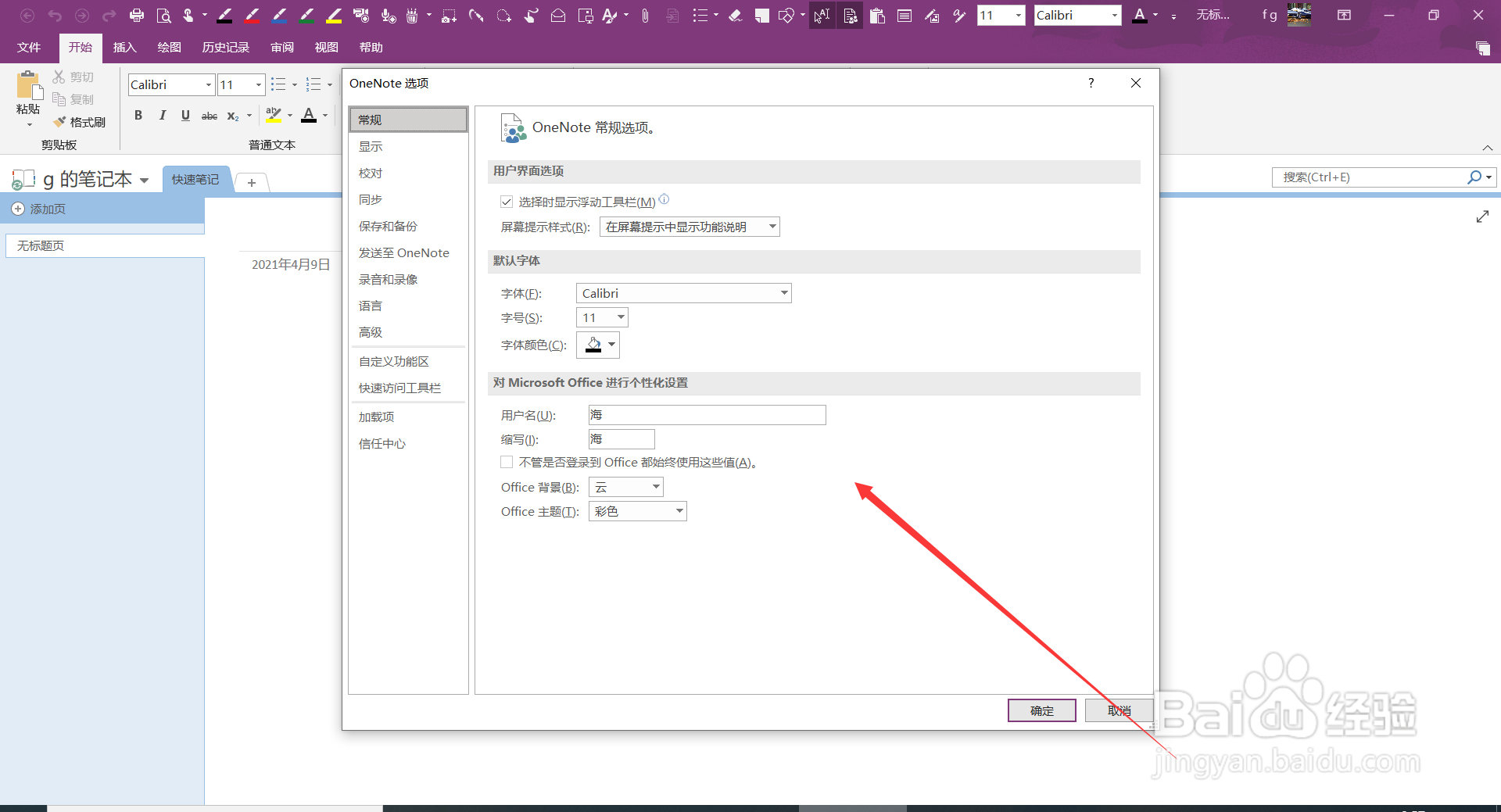Click the paperclip Attach File icon
The width and height of the screenshot is (1501, 812).
pos(645,15)
